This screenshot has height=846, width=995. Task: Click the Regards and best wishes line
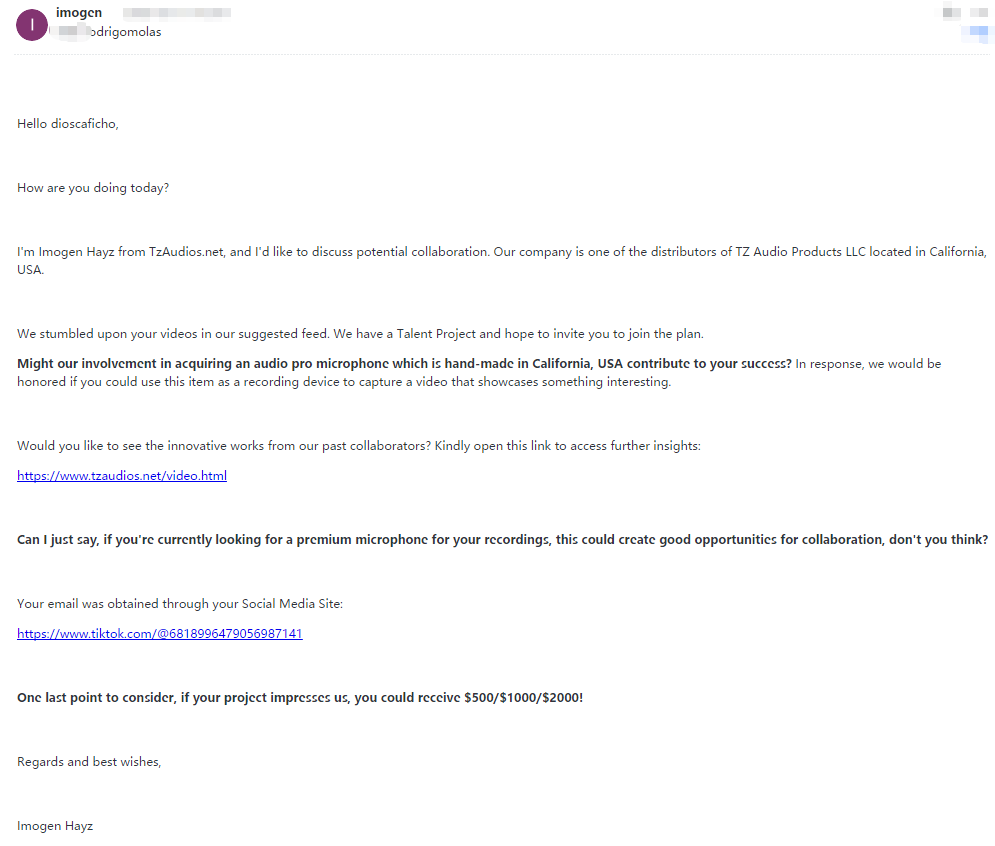[89, 762]
